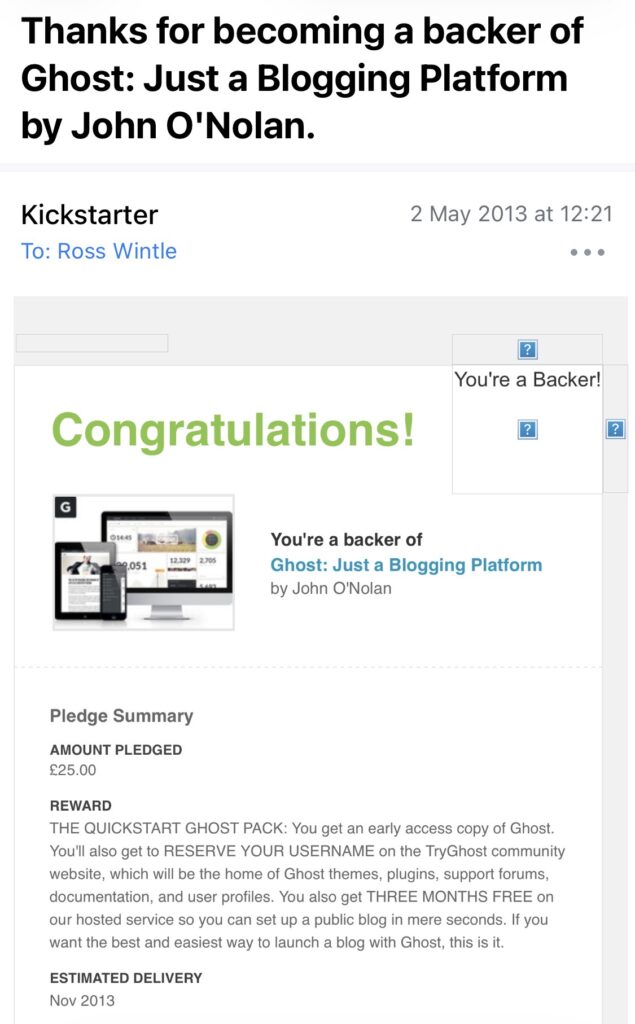
Task: Tap the sender name Kickstarter
Action: 89,215
